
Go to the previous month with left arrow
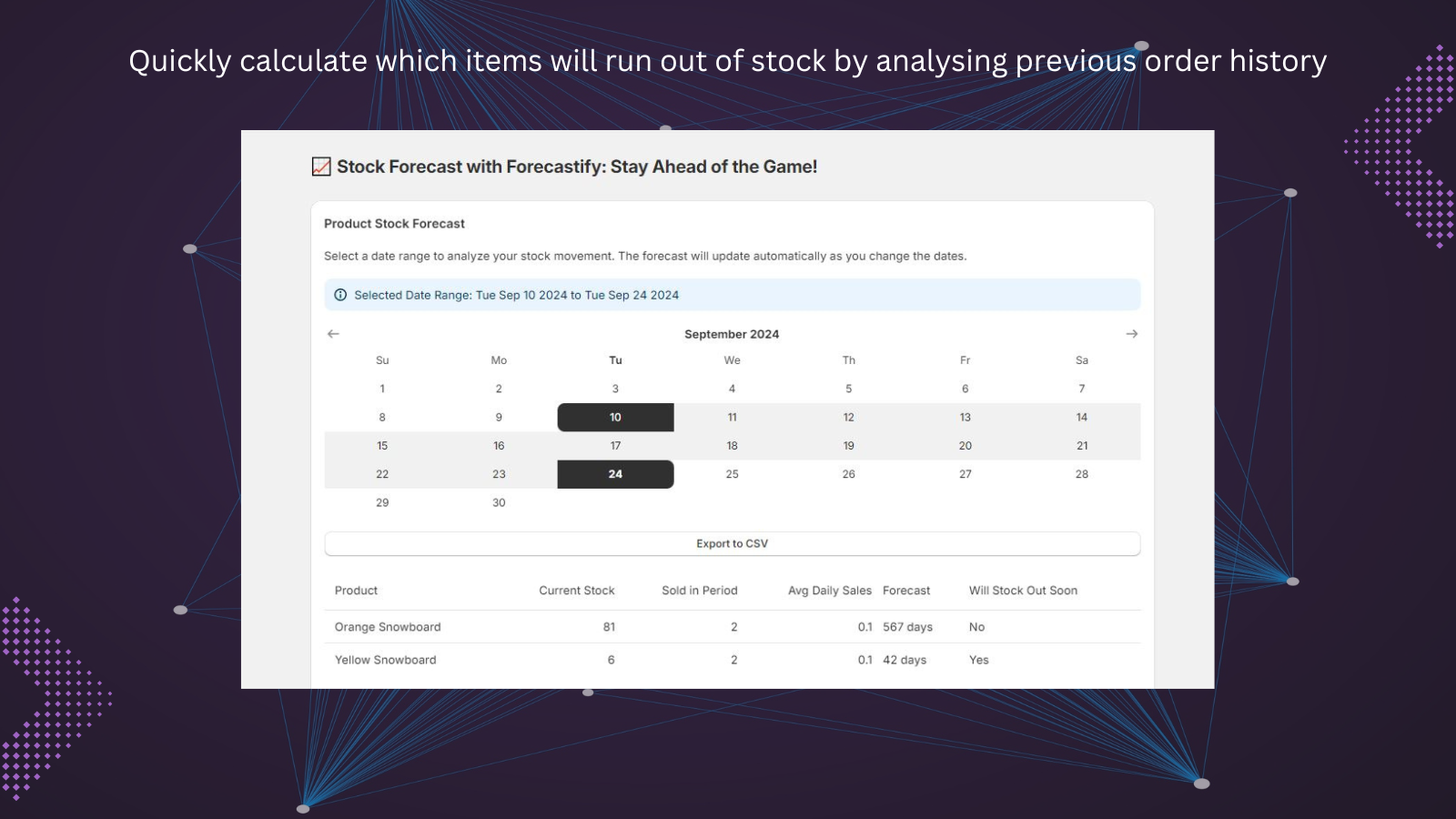(x=333, y=334)
